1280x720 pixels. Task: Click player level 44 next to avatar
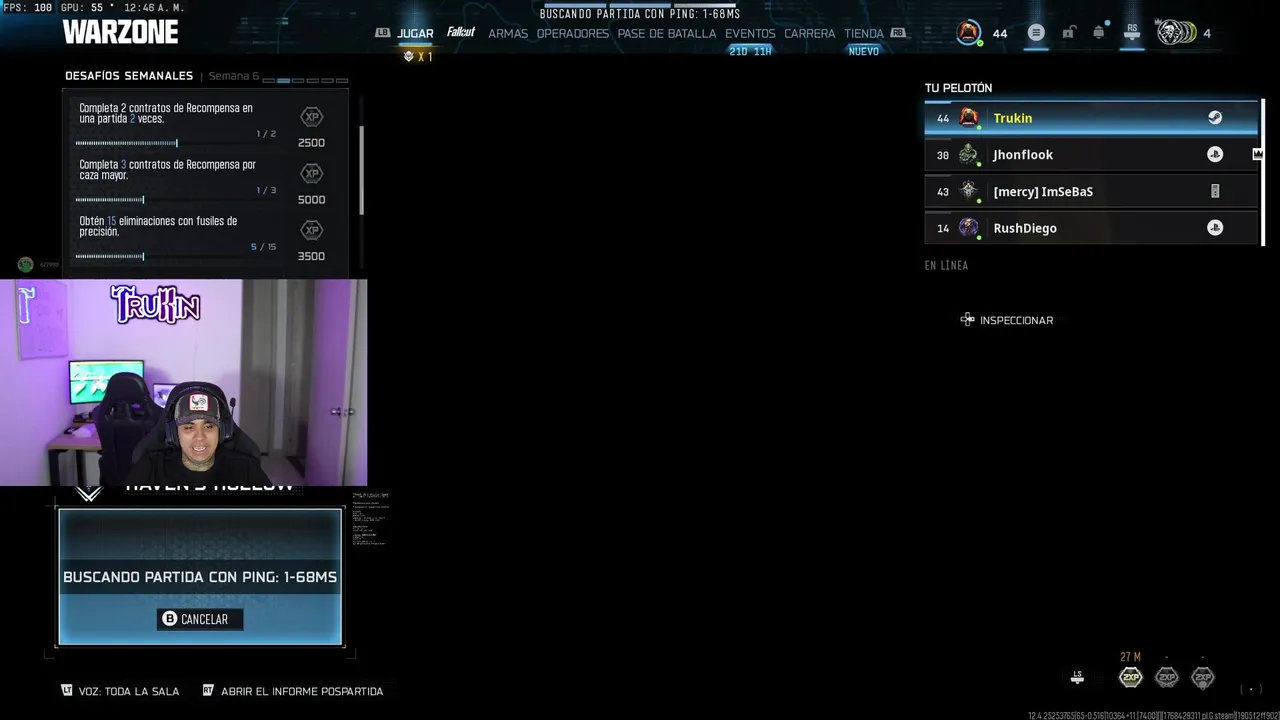click(x=999, y=33)
